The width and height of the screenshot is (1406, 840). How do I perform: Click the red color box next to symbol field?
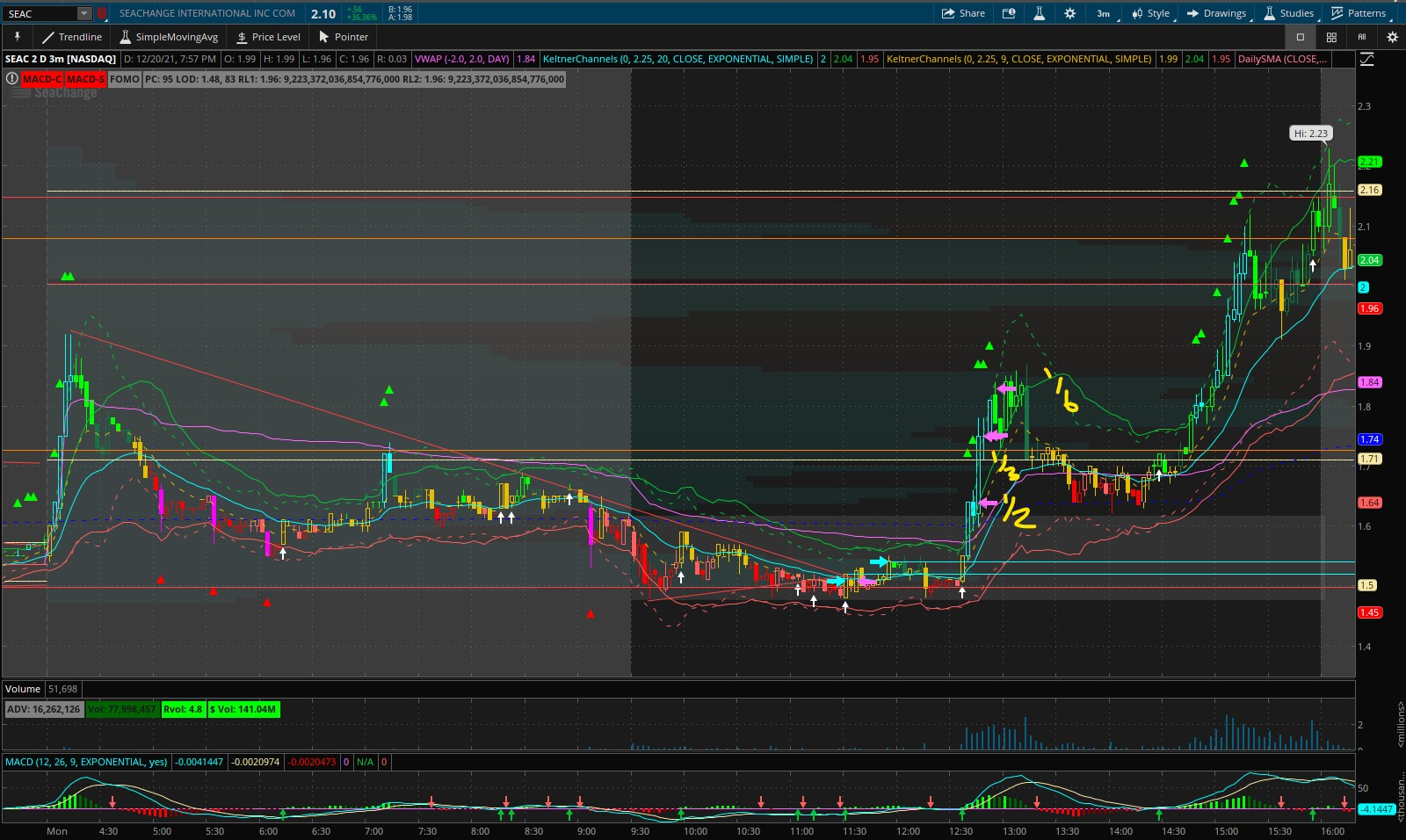(102, 13)
